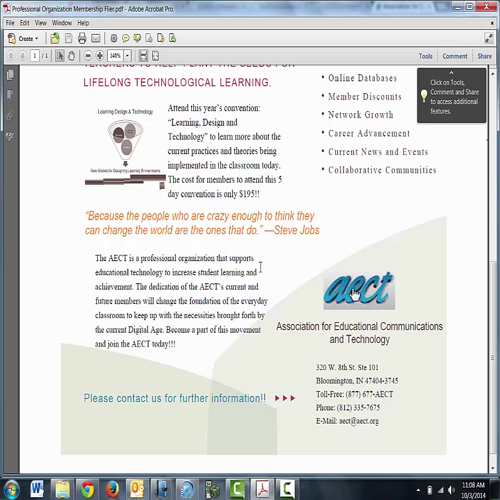500x500 pixels.
Task: Open Microsoft Word from taskbar
Action: pyautogui.click(x=37, y=490)
